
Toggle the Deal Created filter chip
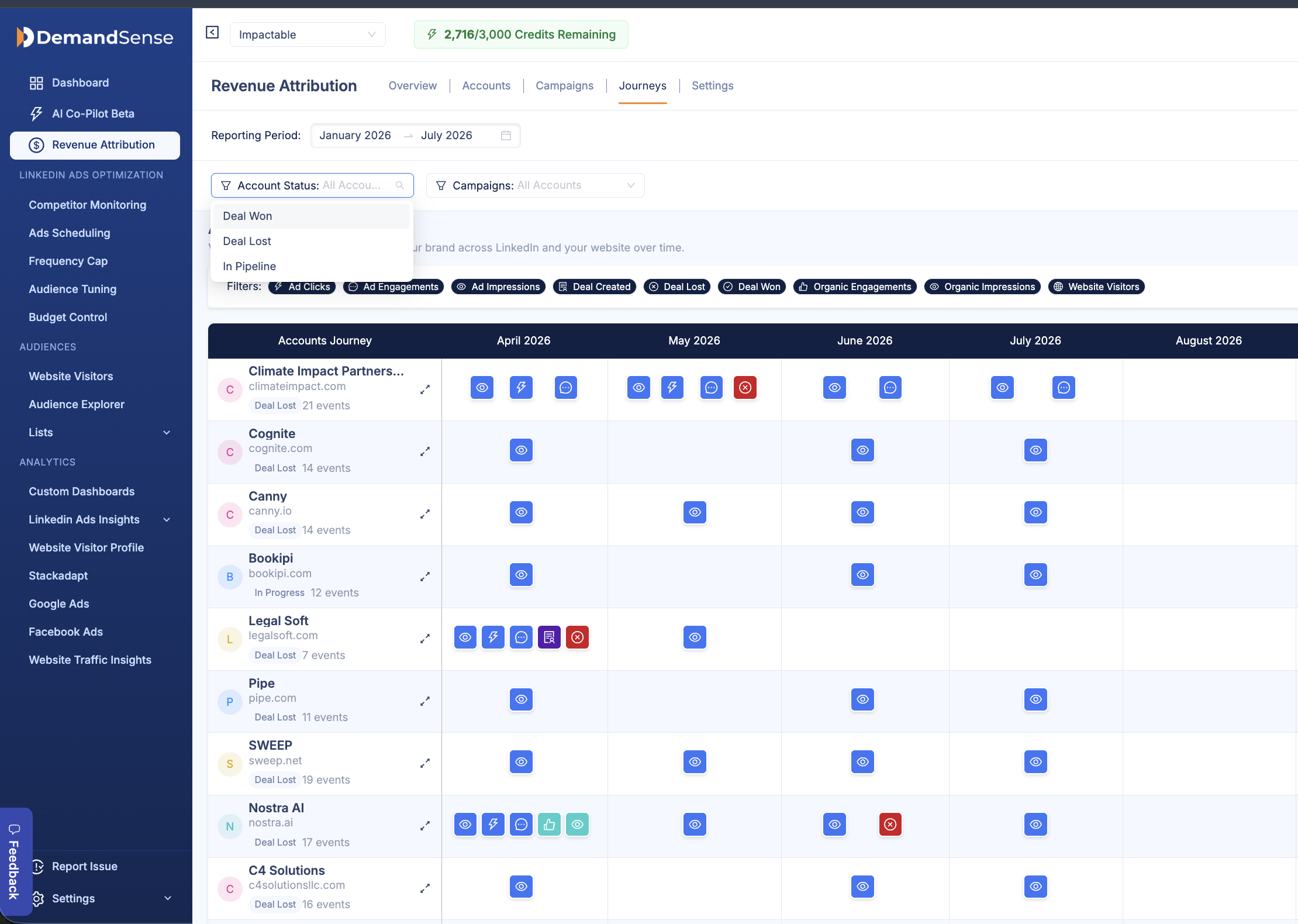(595, 287)
